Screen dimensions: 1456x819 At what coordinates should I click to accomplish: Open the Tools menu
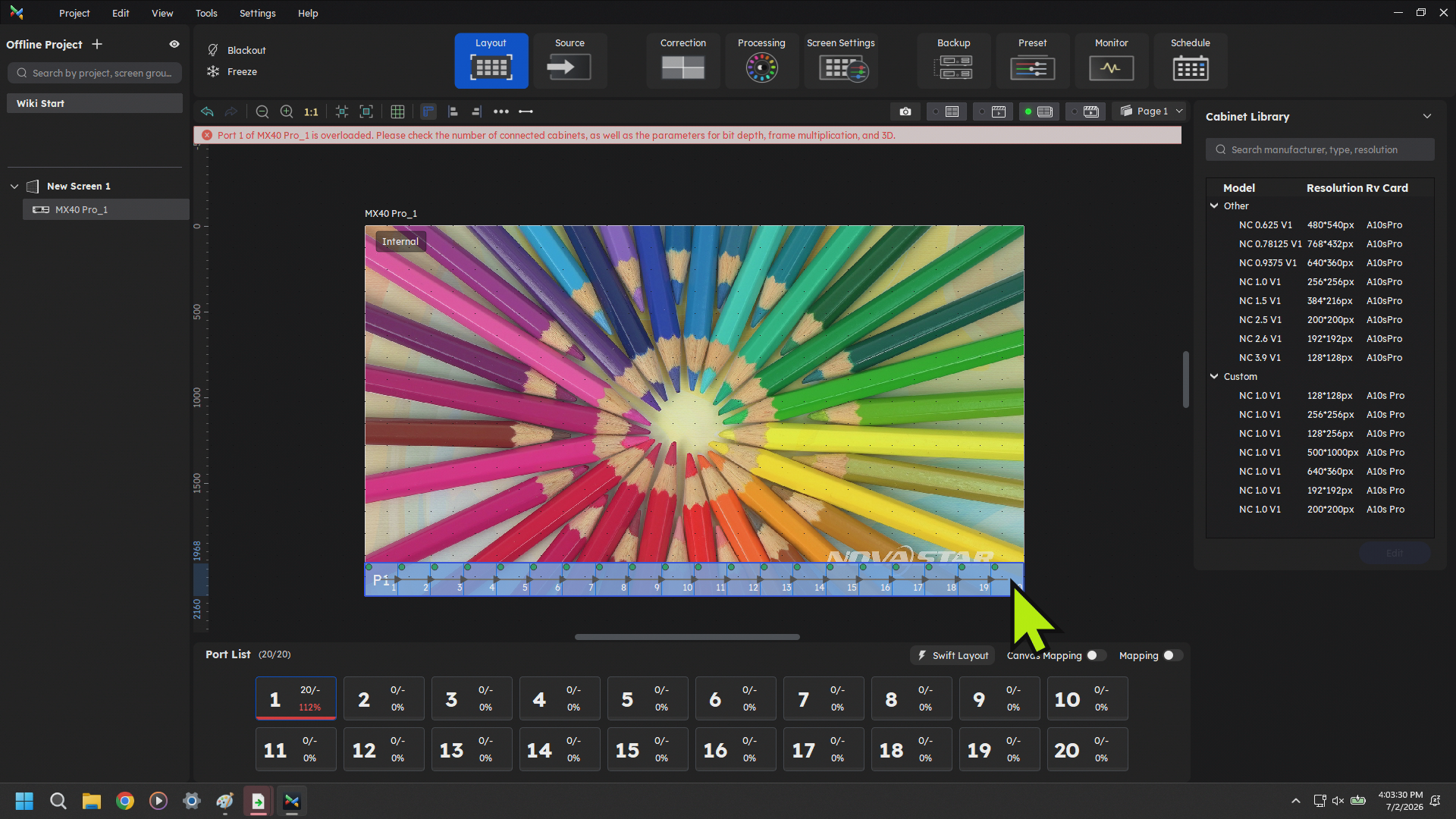coord(206,13)
